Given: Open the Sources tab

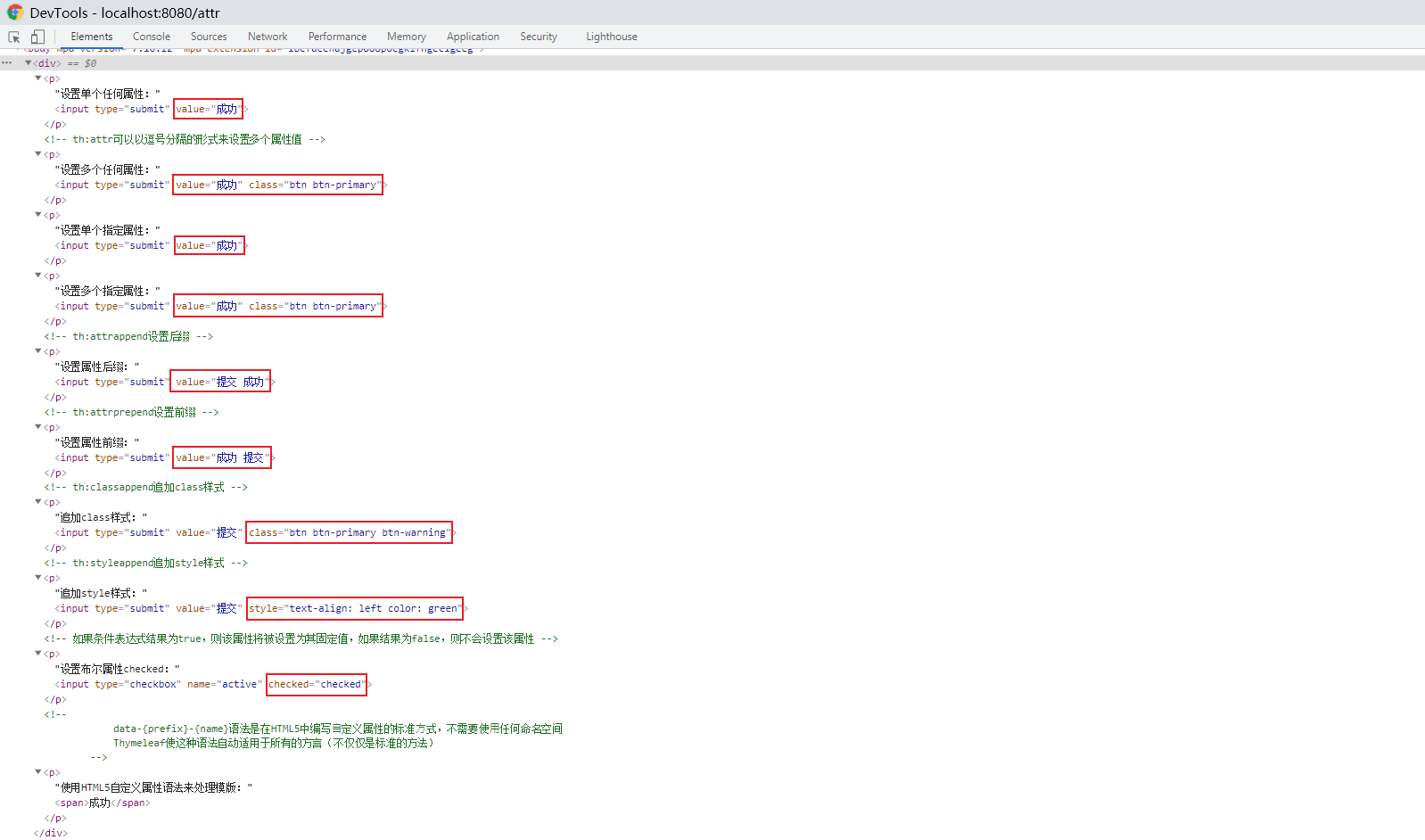Looking at the screenshot, I should (209, 37).
